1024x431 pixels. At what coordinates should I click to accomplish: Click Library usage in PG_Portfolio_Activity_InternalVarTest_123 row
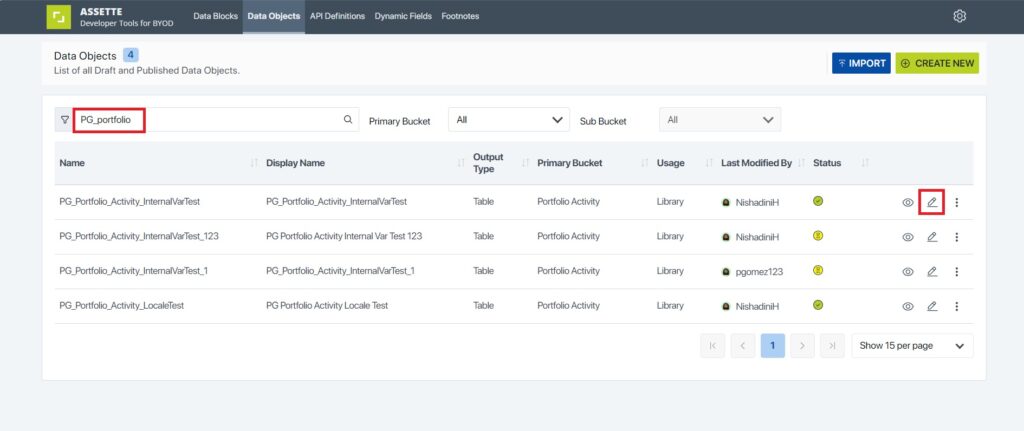click(x=670, y=236)
